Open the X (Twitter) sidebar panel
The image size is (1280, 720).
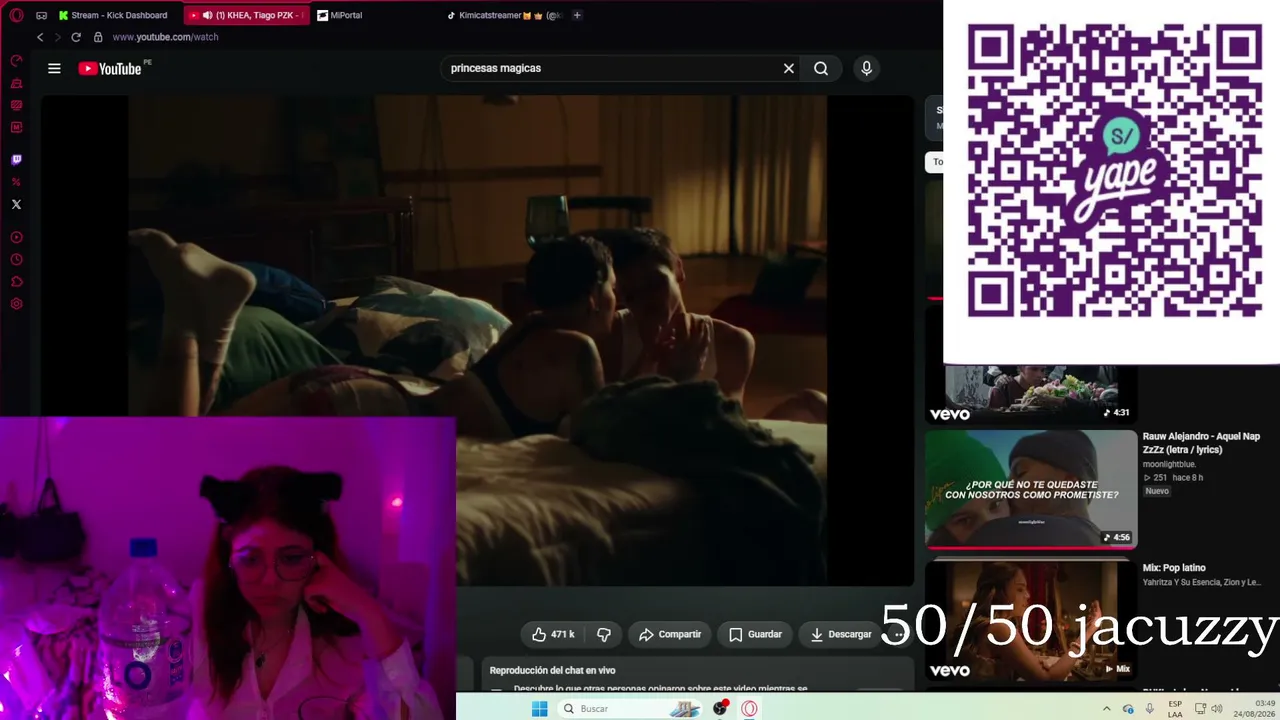[x=16, y=204]
